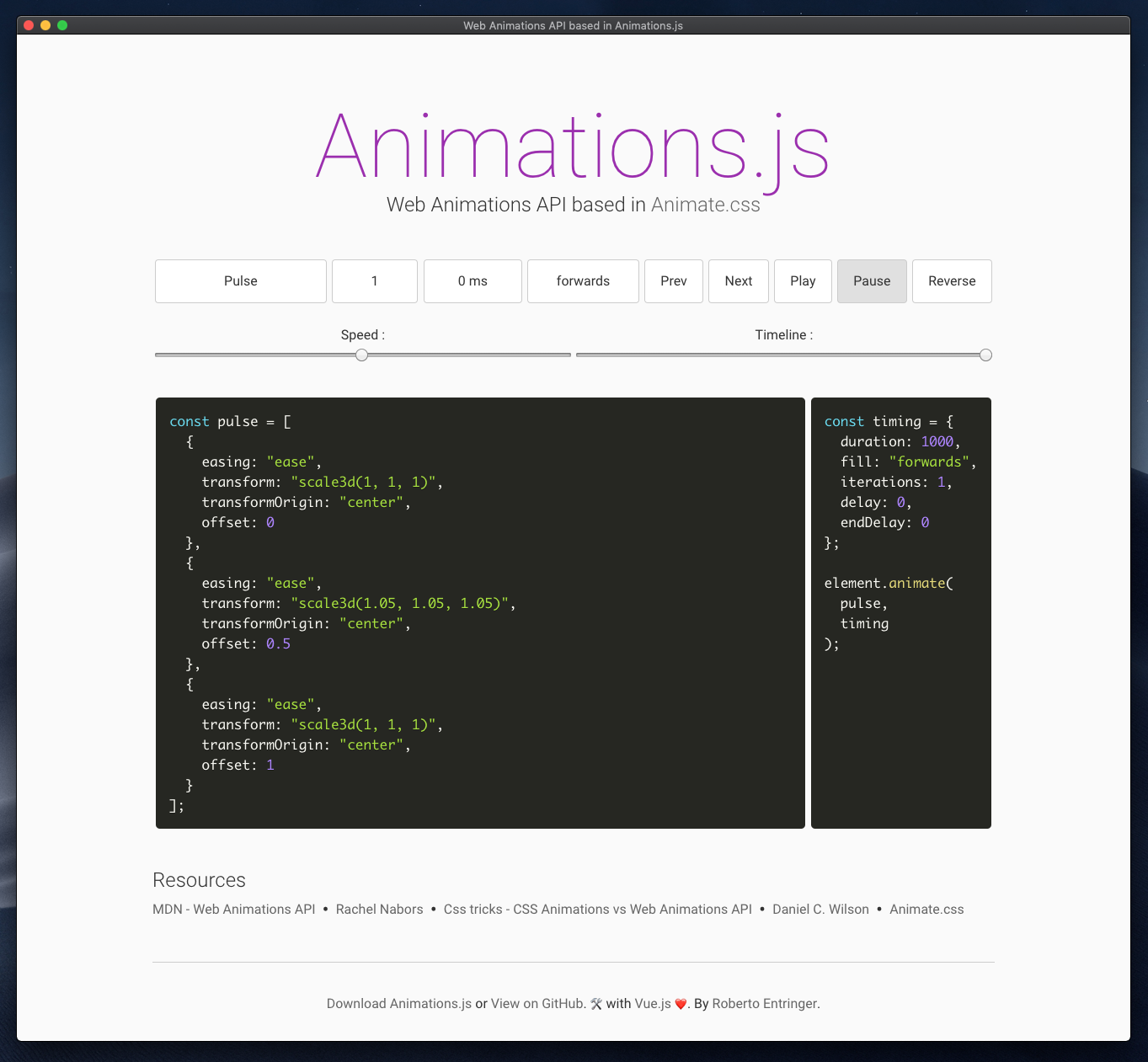Go to the next animation with Next
The height and width of the screenshot is (1062, 1148).
(739, 281)
